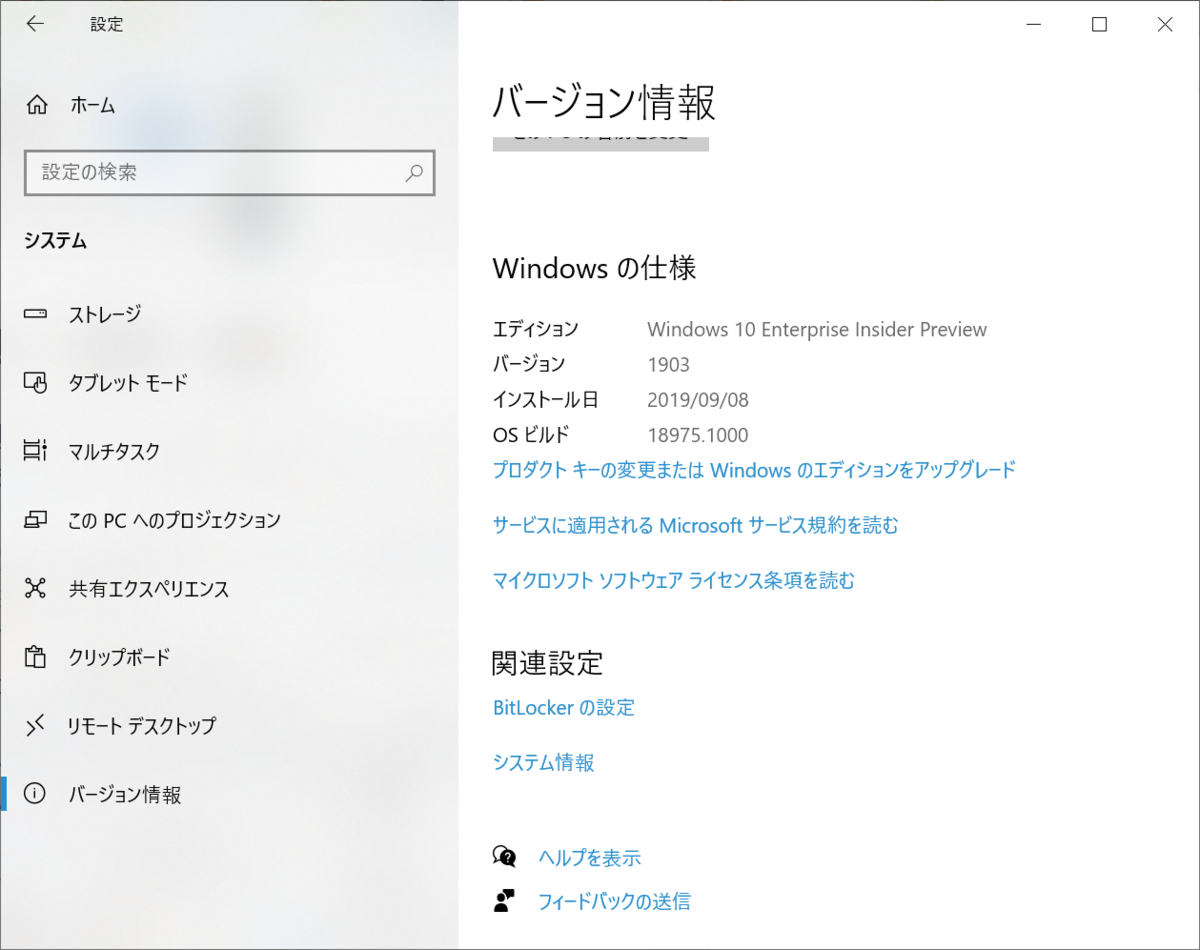1200x950 pixels.
Task: Click the install date 2019/09/08
Action: click(698, 400)
